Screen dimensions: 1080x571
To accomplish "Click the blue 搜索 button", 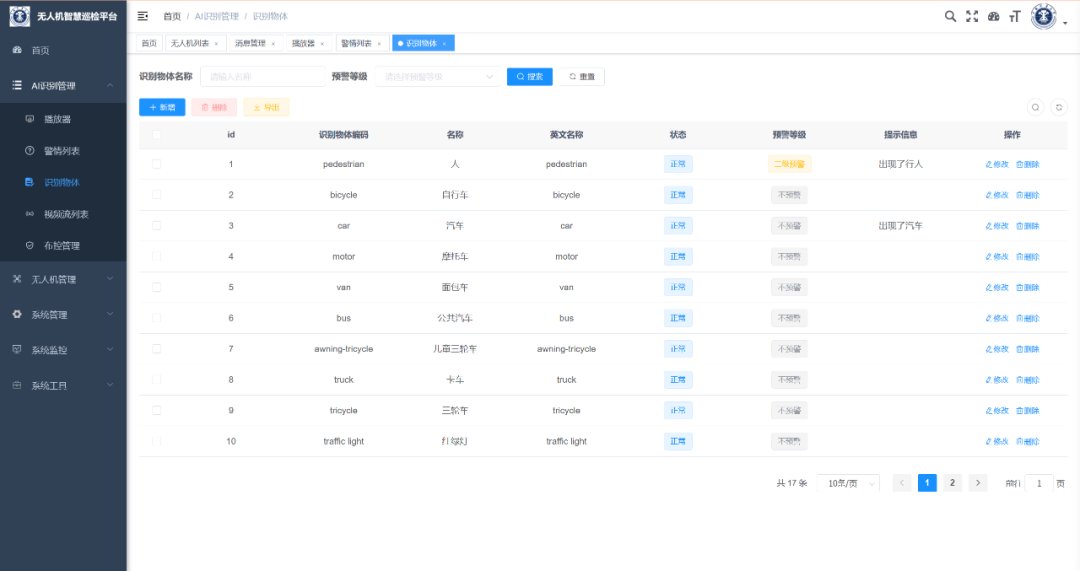I will pyautogui.click(x=530, y=76).
